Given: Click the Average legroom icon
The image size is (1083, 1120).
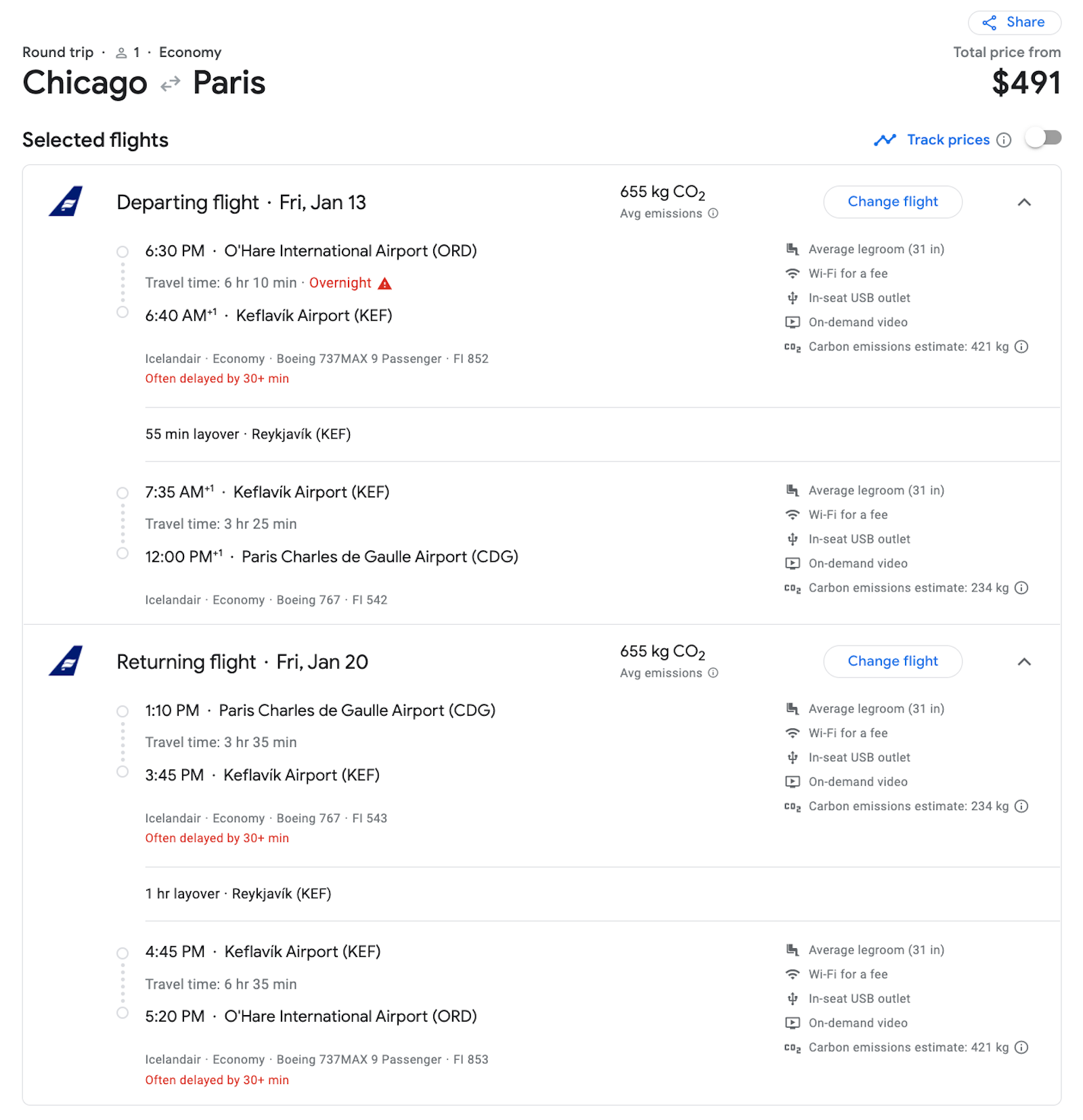Looking at the screenshot, I should (x=792, y=249).
